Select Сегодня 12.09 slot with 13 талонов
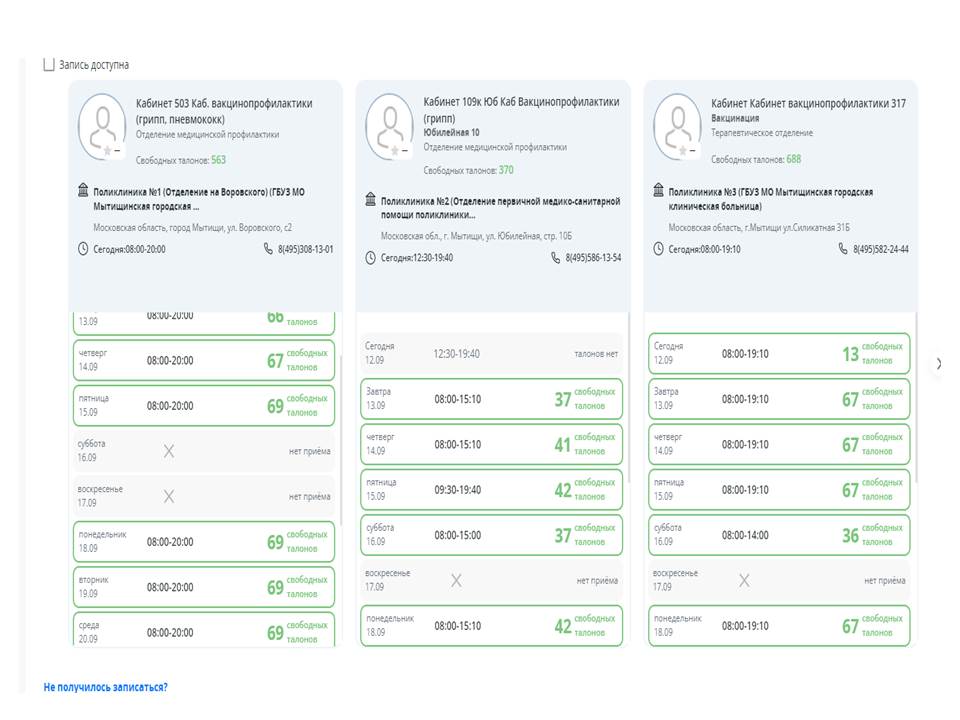This screenshot has height=720, width=960. click(x=778, y=354)
